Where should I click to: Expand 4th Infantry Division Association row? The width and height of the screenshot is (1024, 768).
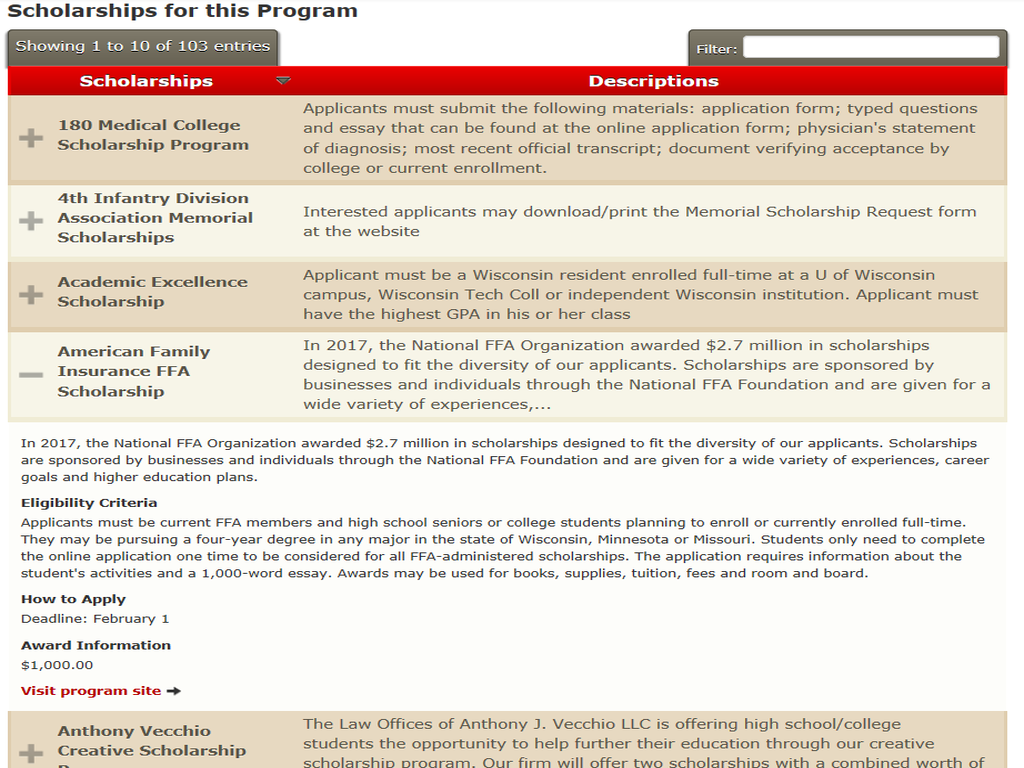[x=31, y=221]
